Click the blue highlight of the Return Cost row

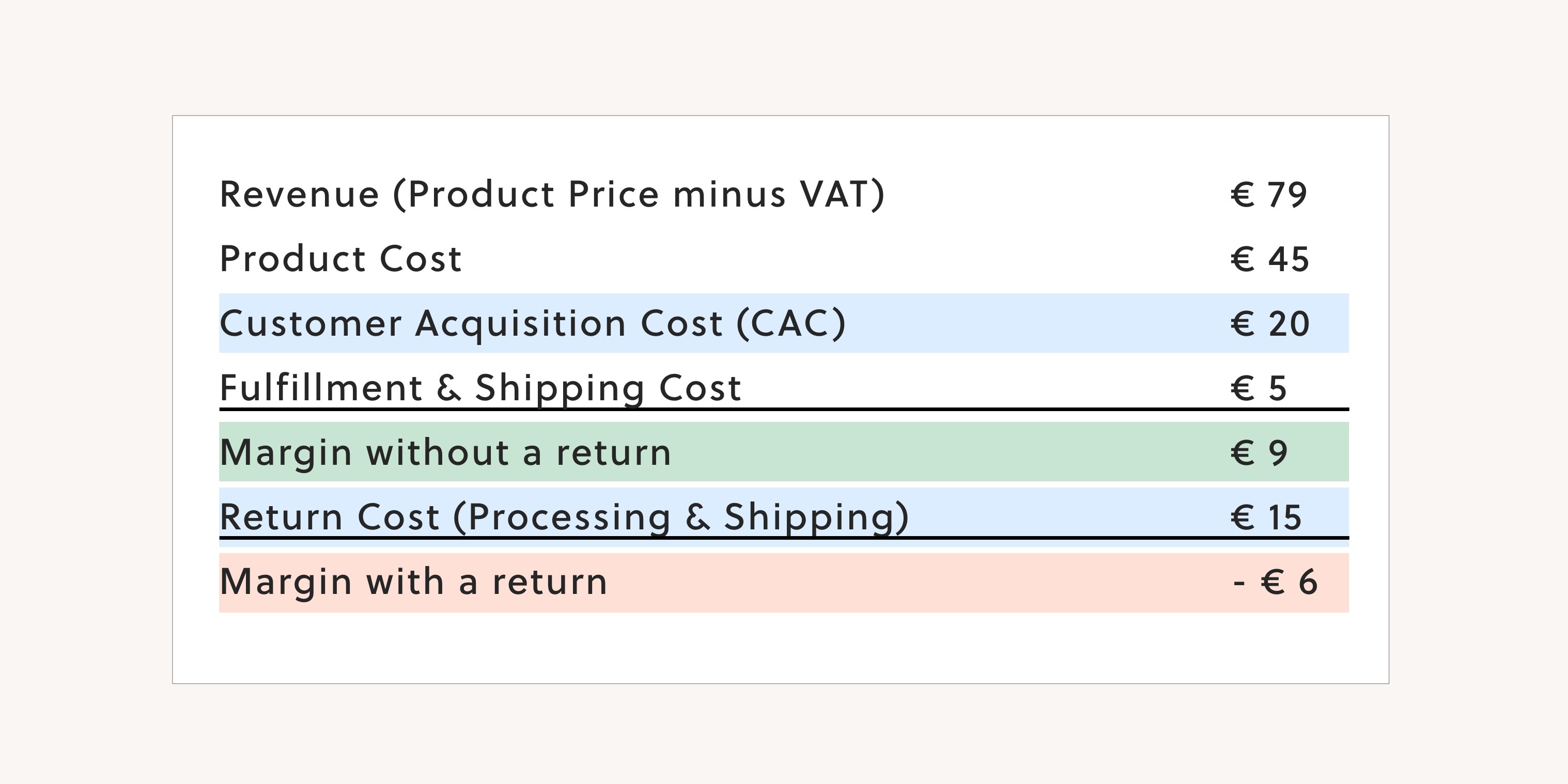tap(1065, 511)
